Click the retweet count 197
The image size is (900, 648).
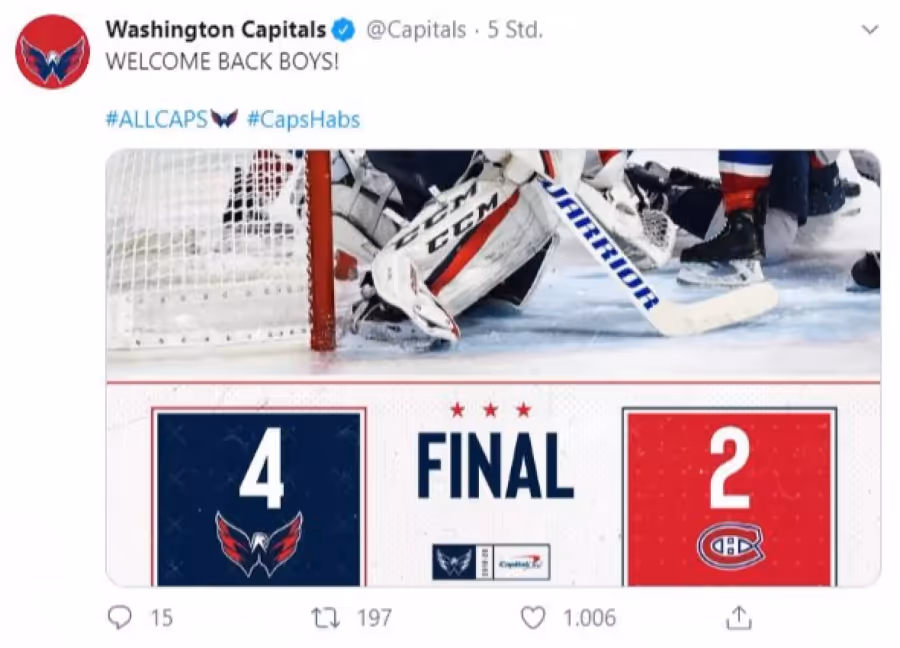point(374,618)
